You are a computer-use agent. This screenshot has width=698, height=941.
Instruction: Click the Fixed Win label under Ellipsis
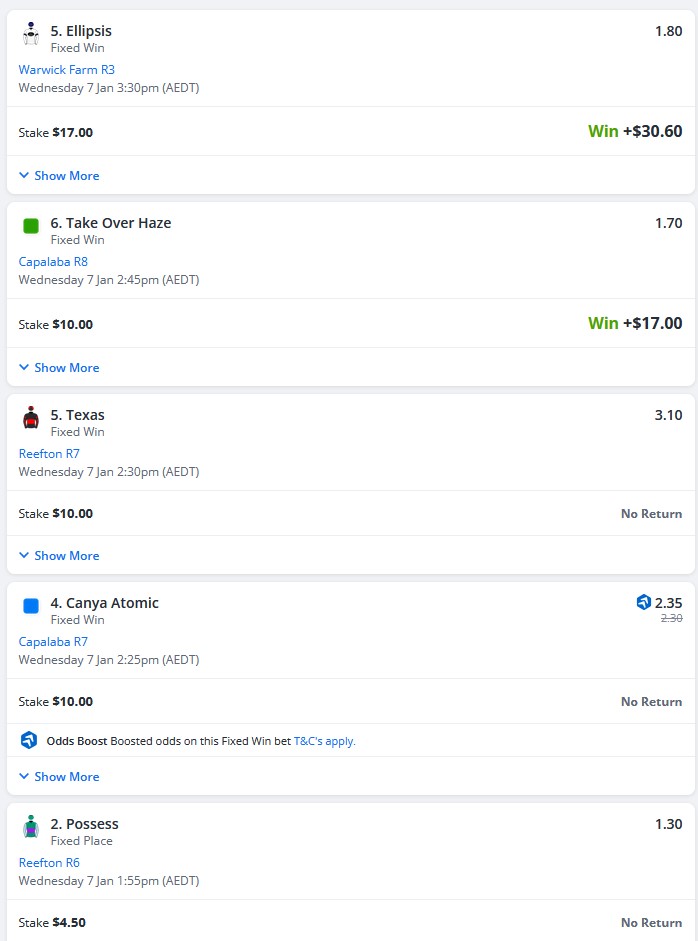click(77, 48)
